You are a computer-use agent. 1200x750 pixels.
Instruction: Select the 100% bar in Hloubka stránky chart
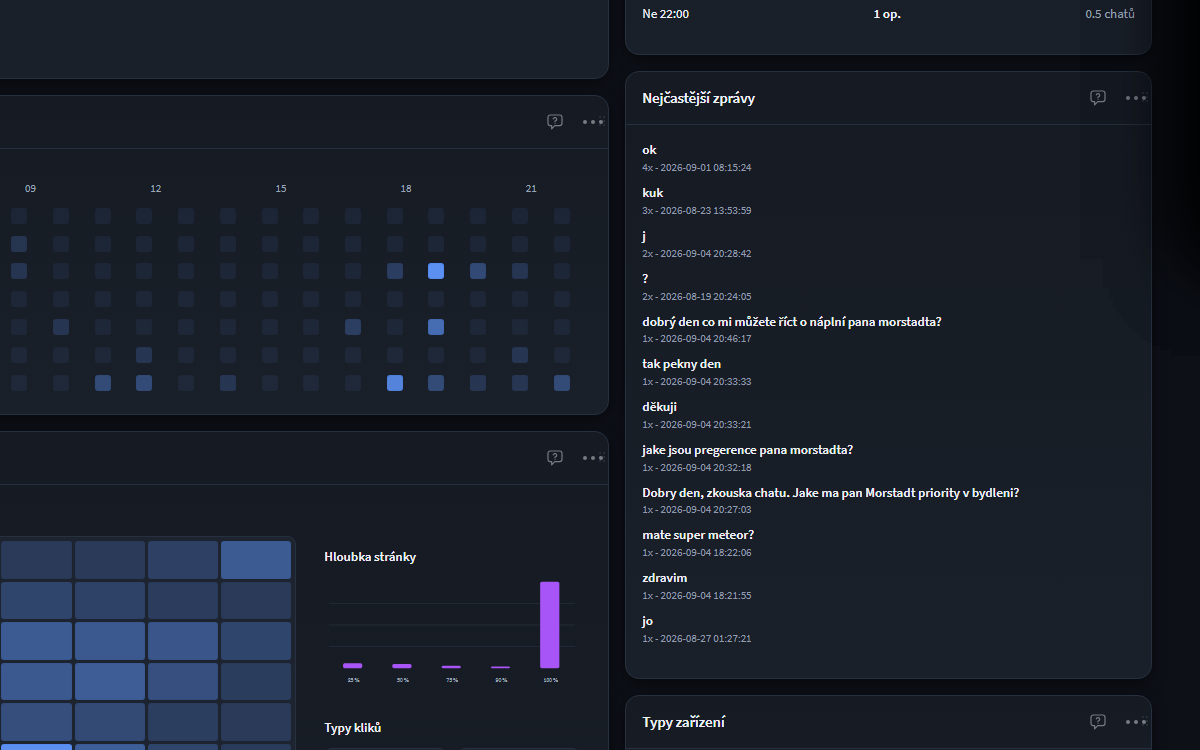550,625
